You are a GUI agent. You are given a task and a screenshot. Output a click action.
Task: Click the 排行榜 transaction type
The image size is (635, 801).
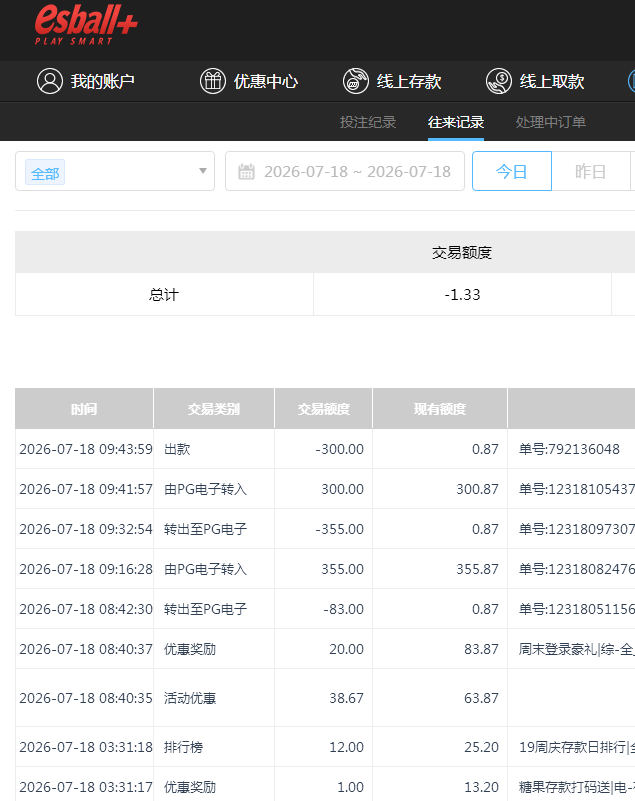183,747
